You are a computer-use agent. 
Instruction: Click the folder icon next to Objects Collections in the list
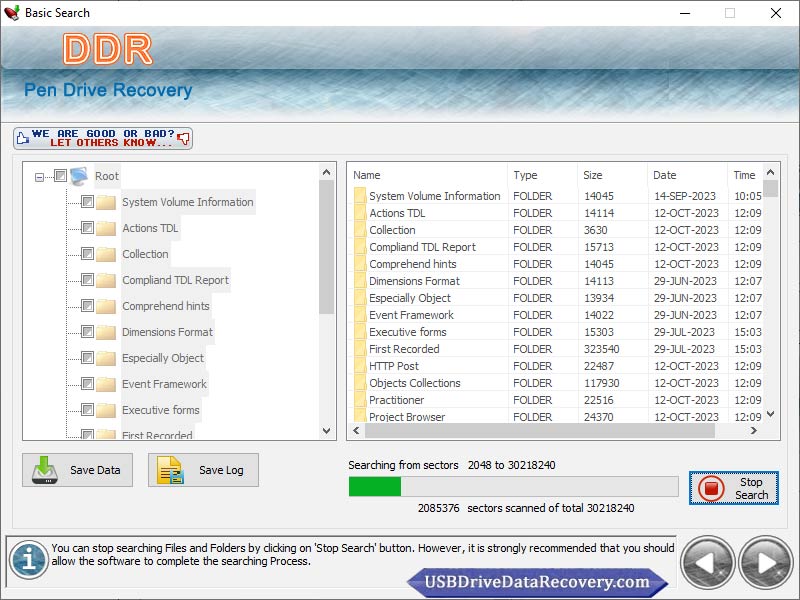point(360,383)
